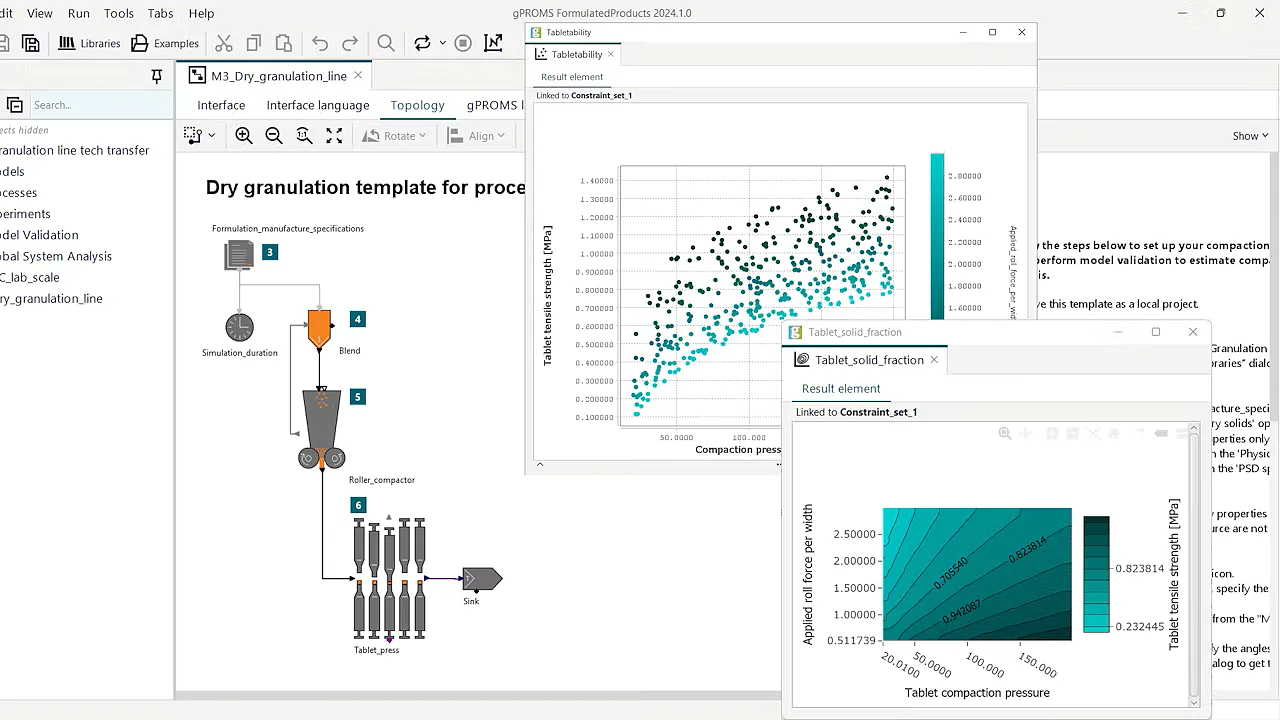1280x720 pixels.
Task: Click the step 3 badge
Action: pyautogui.click(x=269, y=253)
